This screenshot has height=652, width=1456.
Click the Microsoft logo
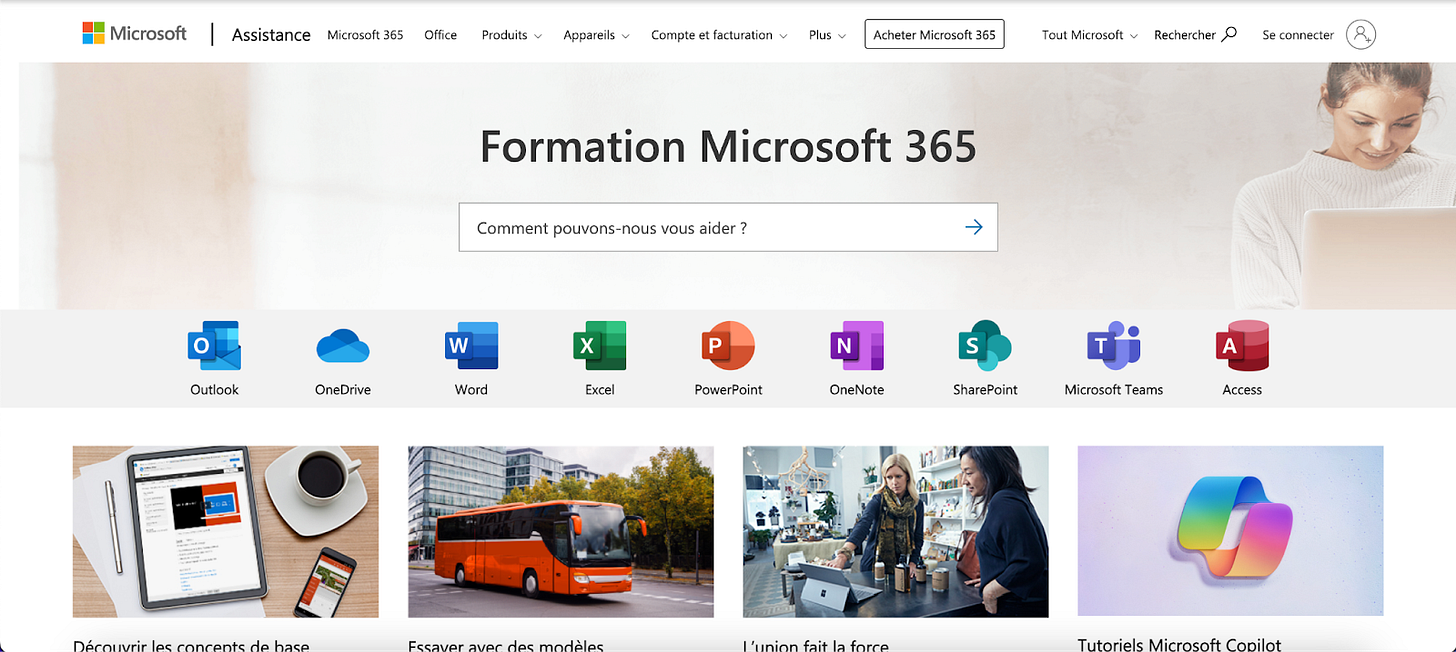point(134,34)
